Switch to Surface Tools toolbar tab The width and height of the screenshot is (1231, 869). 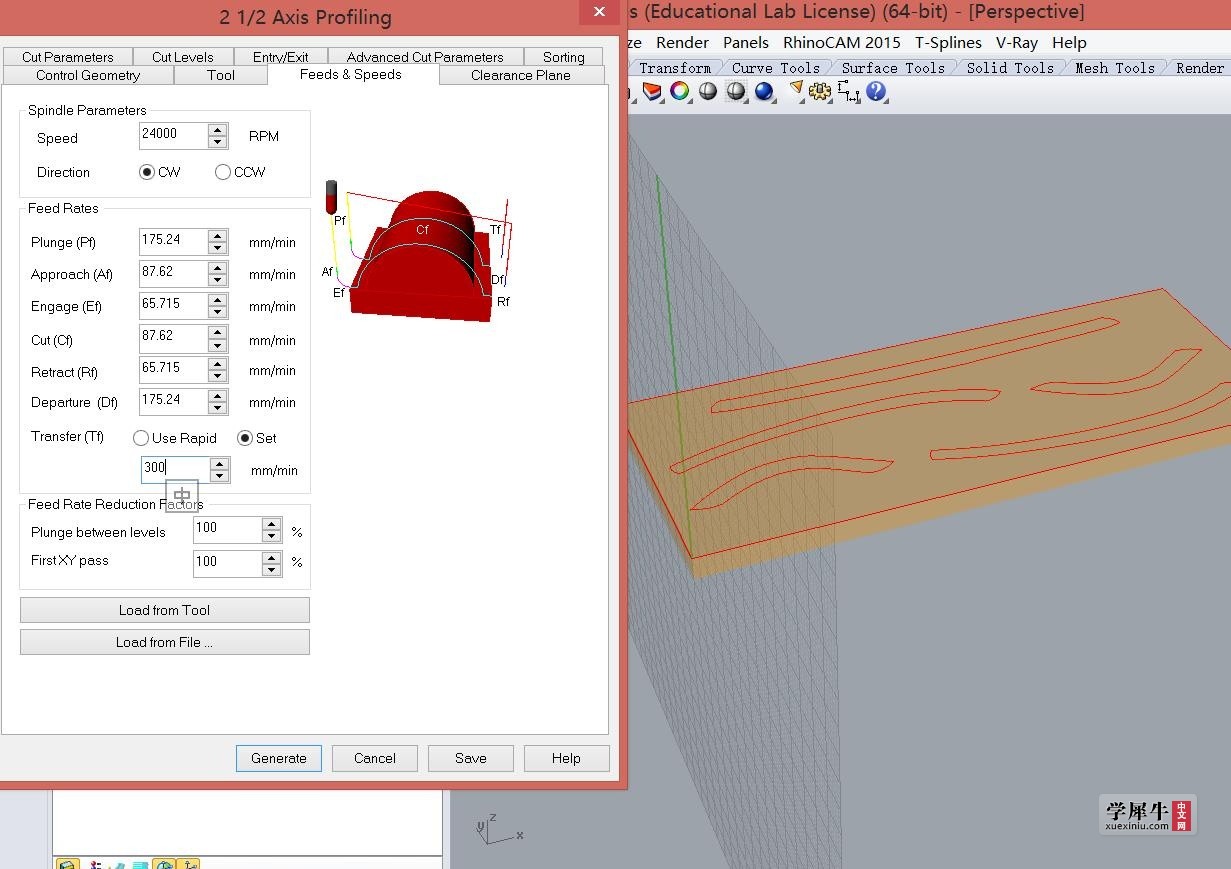[x=893, y=68]
